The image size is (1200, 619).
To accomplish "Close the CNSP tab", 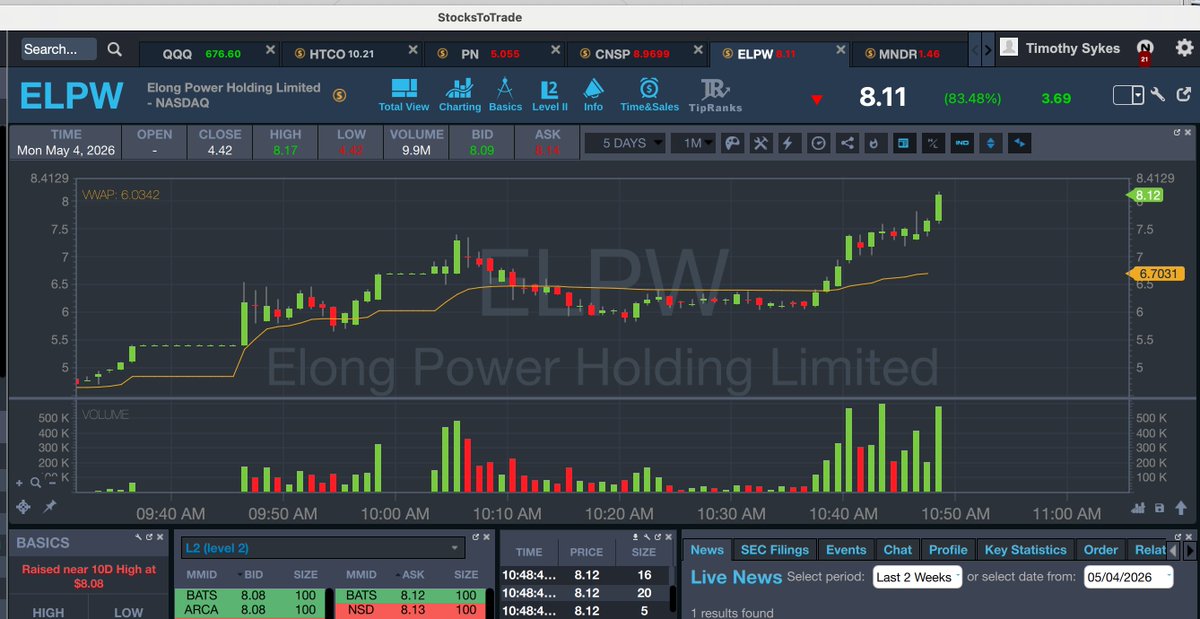I will (x=697, y=49).
